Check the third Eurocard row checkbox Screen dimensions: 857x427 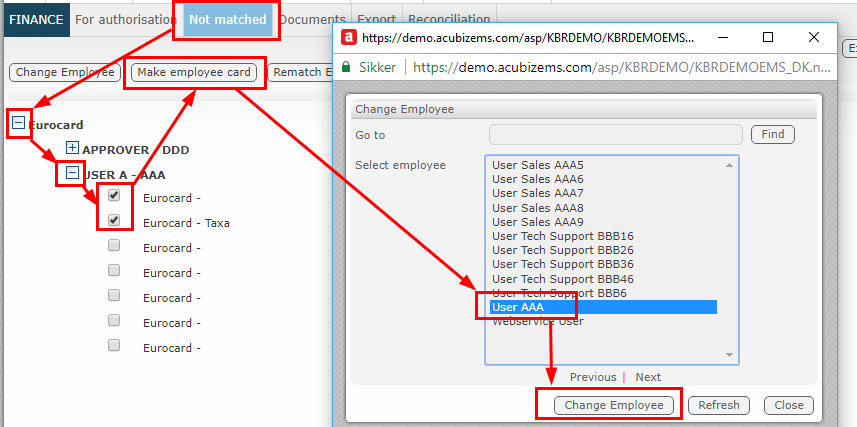(114, 245)
